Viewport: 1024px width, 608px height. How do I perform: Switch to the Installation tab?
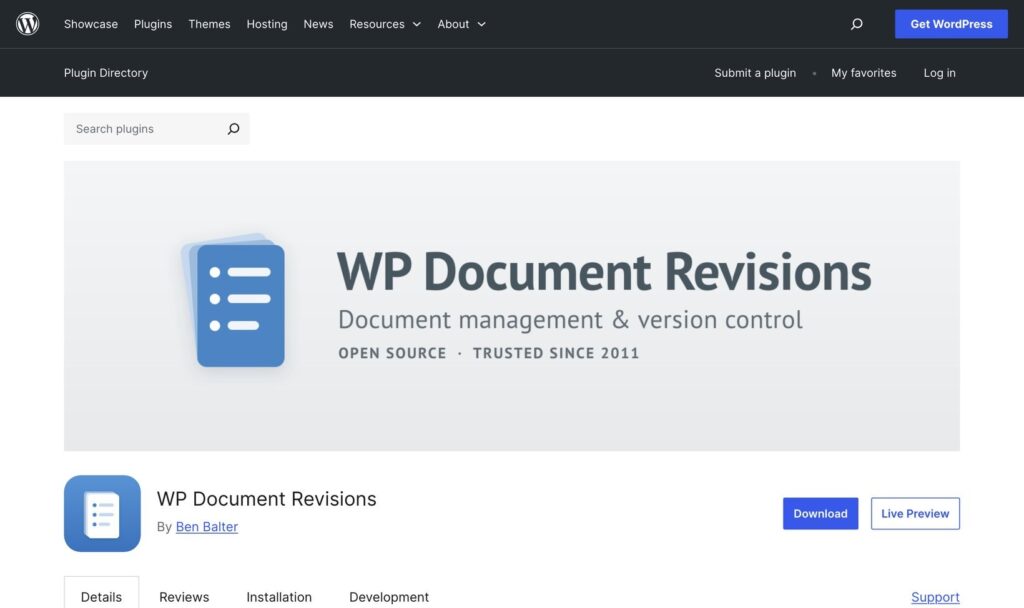[x=279, y=596]
